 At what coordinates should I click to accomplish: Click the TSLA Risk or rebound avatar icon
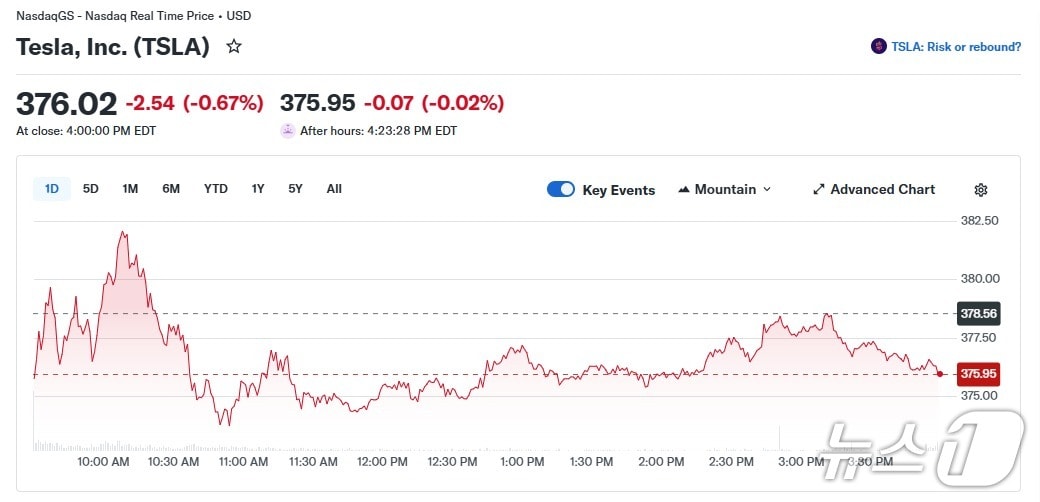click(x=879, y=46)
